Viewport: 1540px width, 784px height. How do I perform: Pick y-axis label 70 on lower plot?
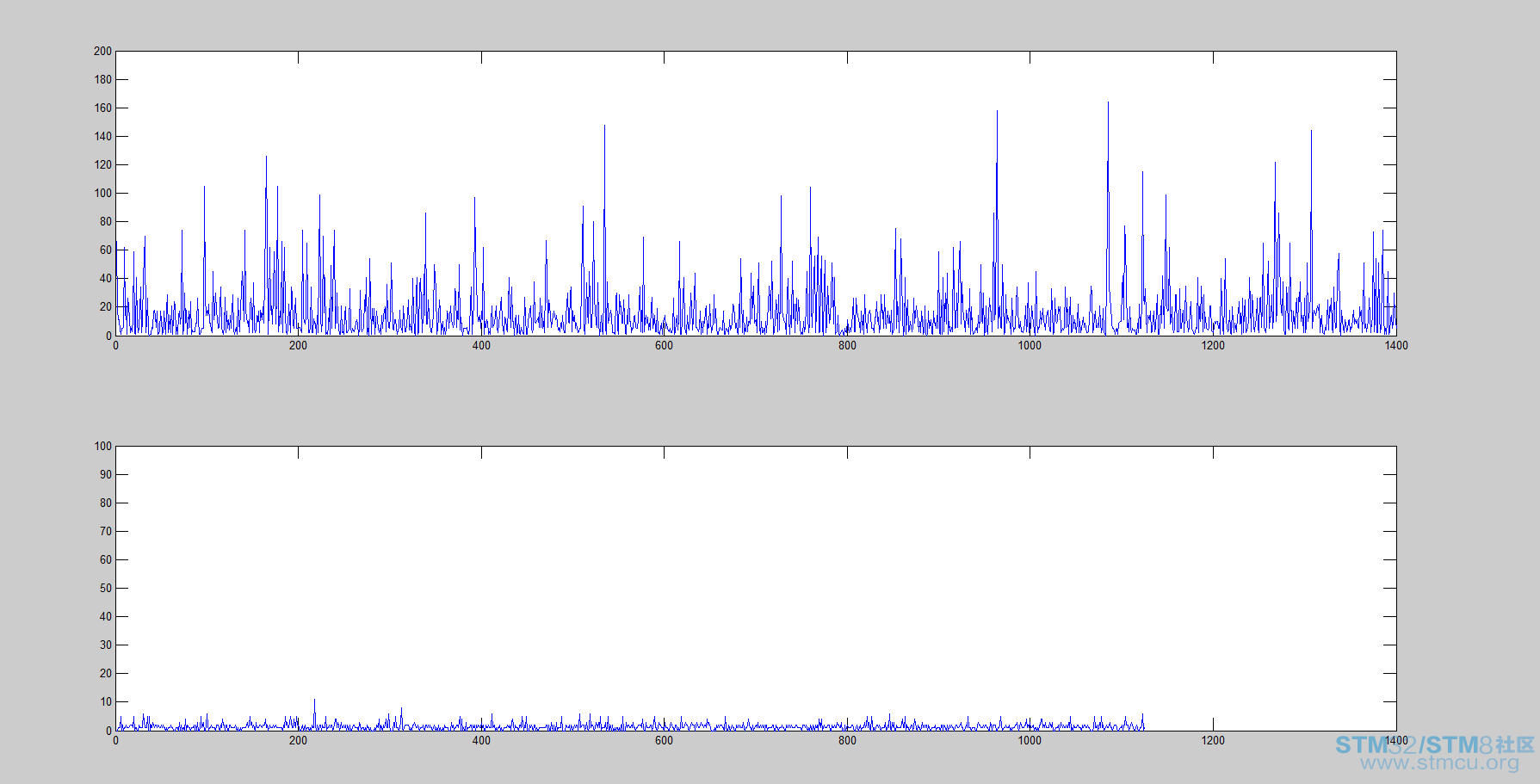click(106, 531)
